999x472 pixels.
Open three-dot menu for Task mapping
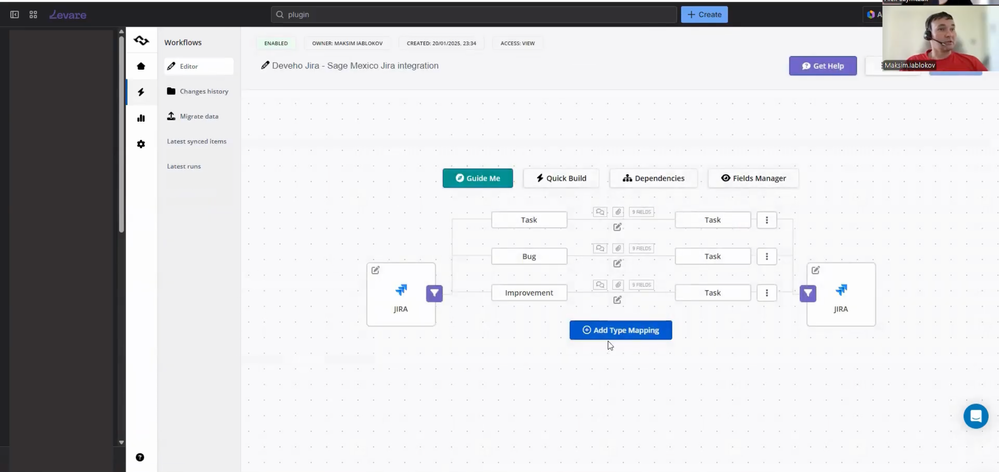(x=766, y=220)
